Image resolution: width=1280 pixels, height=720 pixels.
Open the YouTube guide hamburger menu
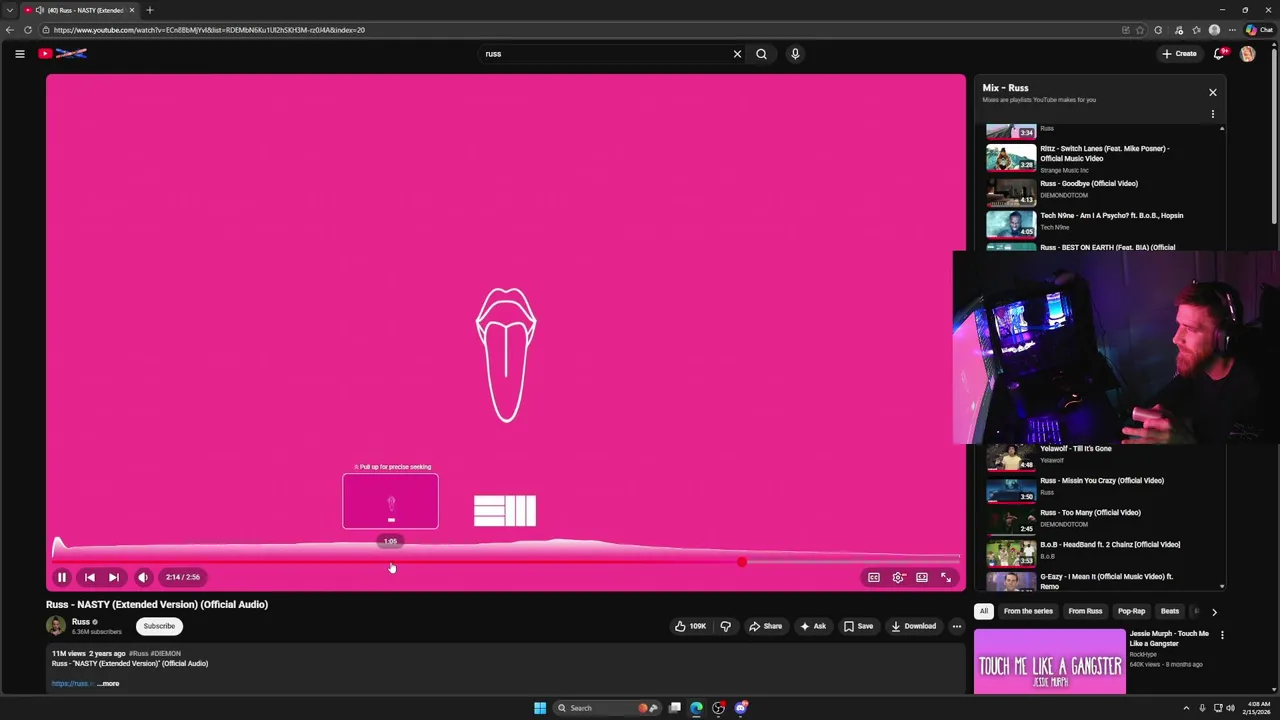(x=19, y=54)
